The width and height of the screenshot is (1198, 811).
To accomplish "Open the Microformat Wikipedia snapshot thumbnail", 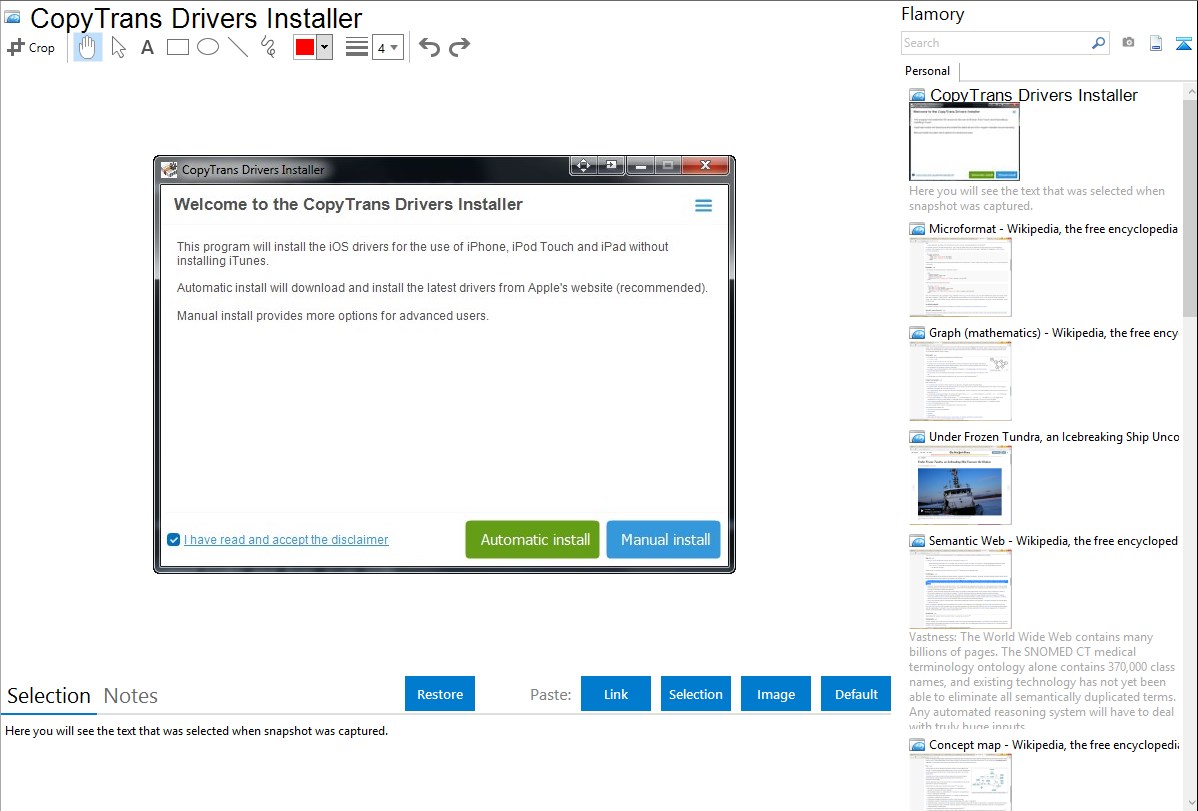I will pyautogui.click(x=960, y=277).
